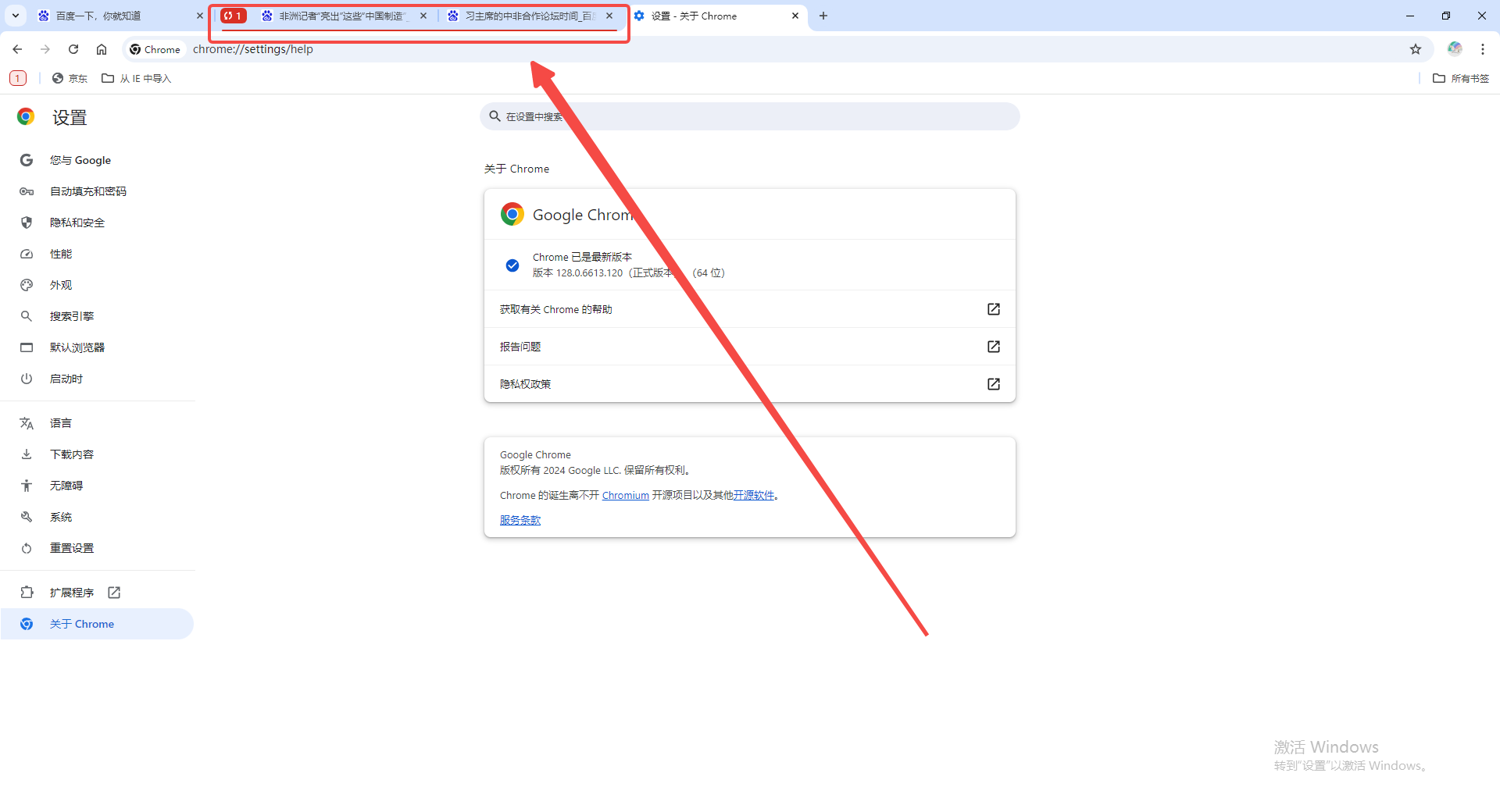This screenshot has height=812, width=1500.
Task: Open 隐私权政策 link row
Action: pos(750,384)
